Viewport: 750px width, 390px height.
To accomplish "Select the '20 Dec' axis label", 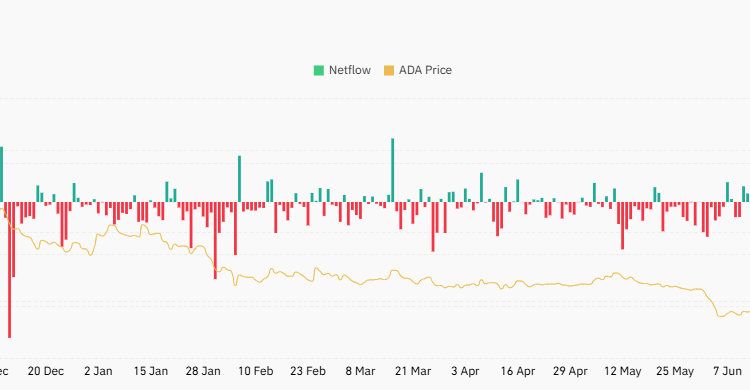I will click(x=46, y=371).
